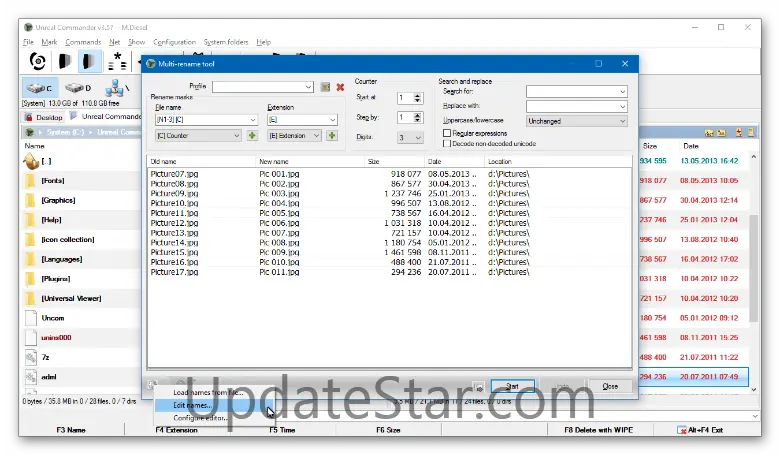The height and width of the screenshot is (455, 780).
Task: Click the refresh icon in main toolbar
Action: [x=38, y=61]
